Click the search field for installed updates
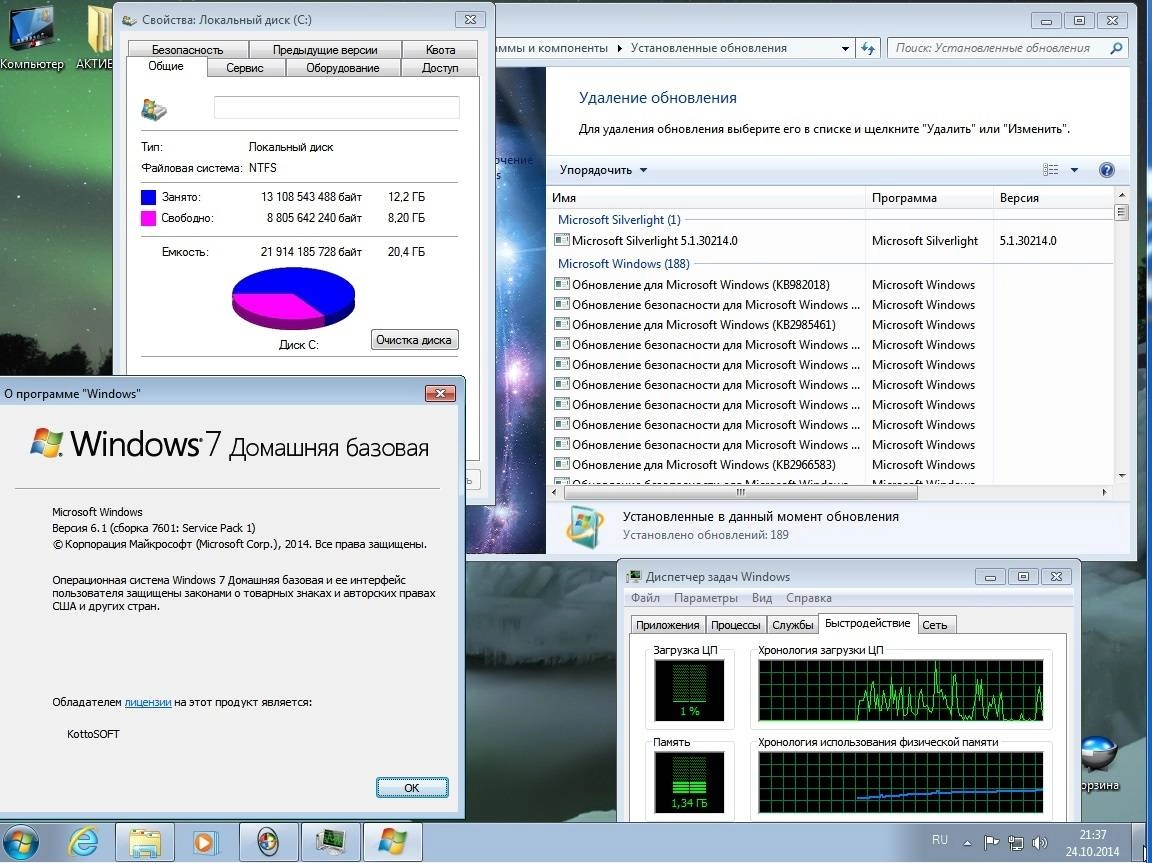This screenshot has height=863, width=1152. 996,48
